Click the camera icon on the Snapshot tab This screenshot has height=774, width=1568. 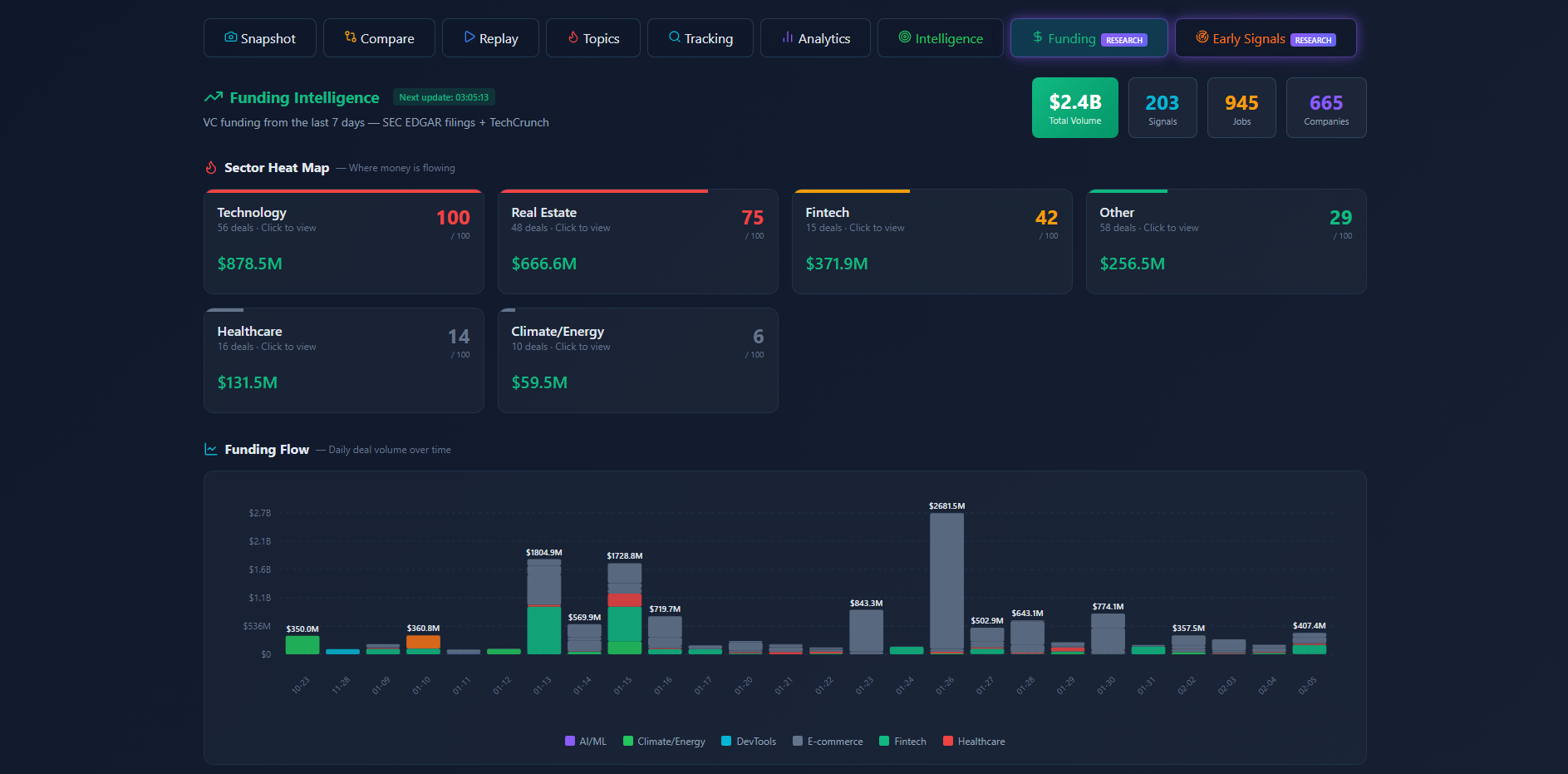(x=229, y=37)
